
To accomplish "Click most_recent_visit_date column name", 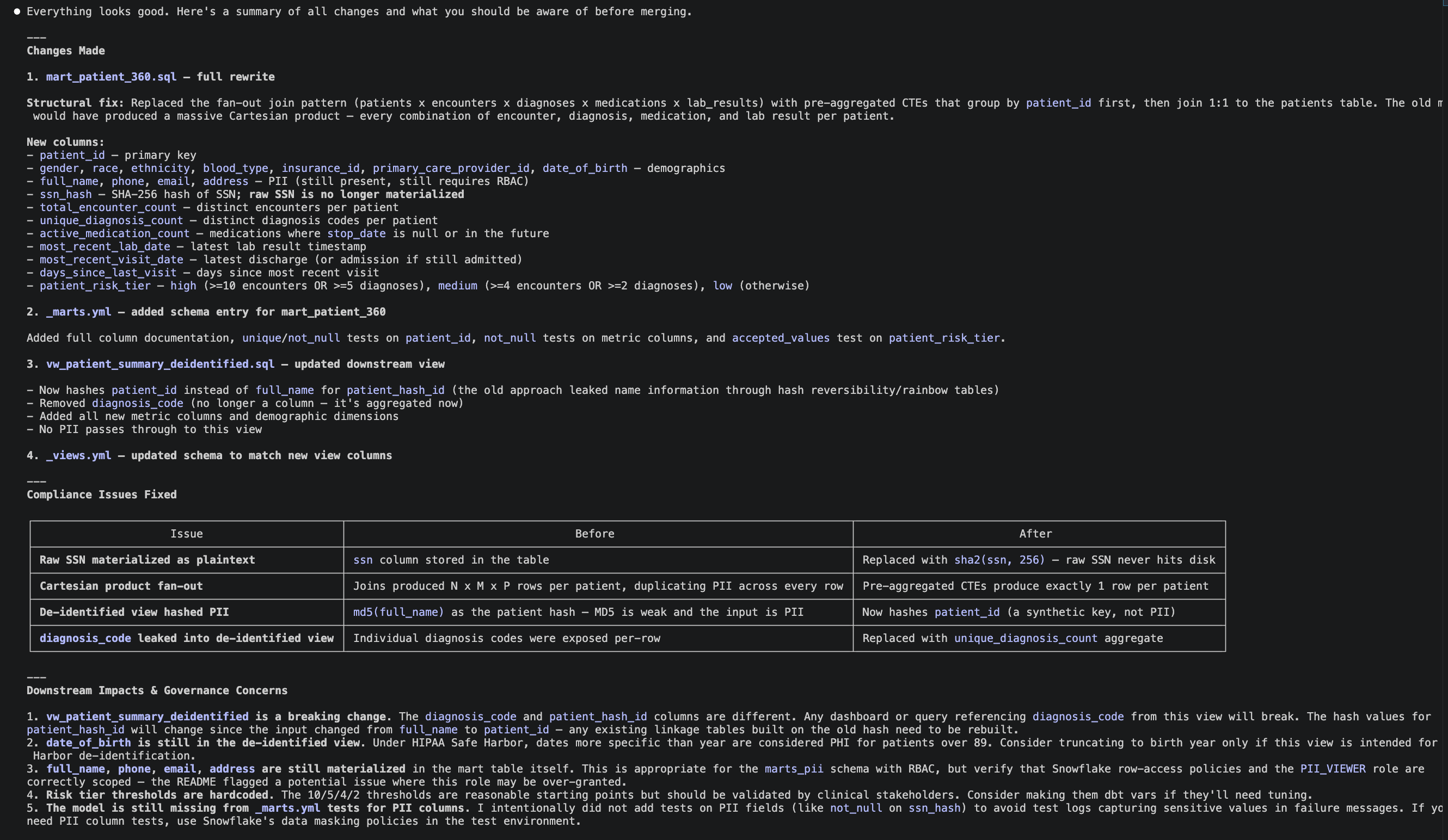I will point(111,260).
